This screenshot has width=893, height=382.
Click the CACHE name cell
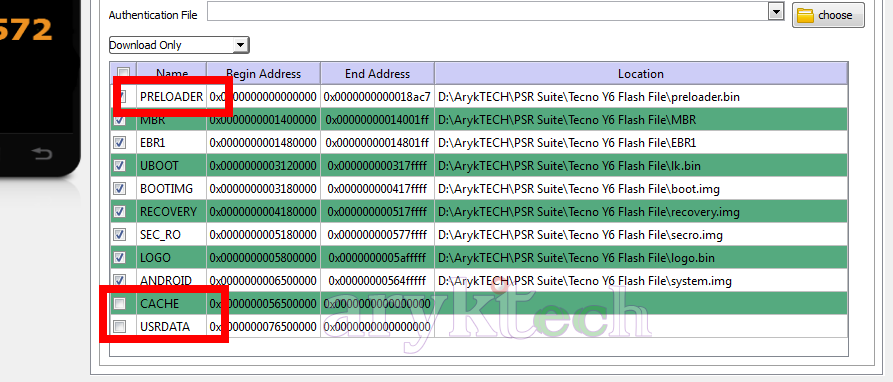(171, 303)
